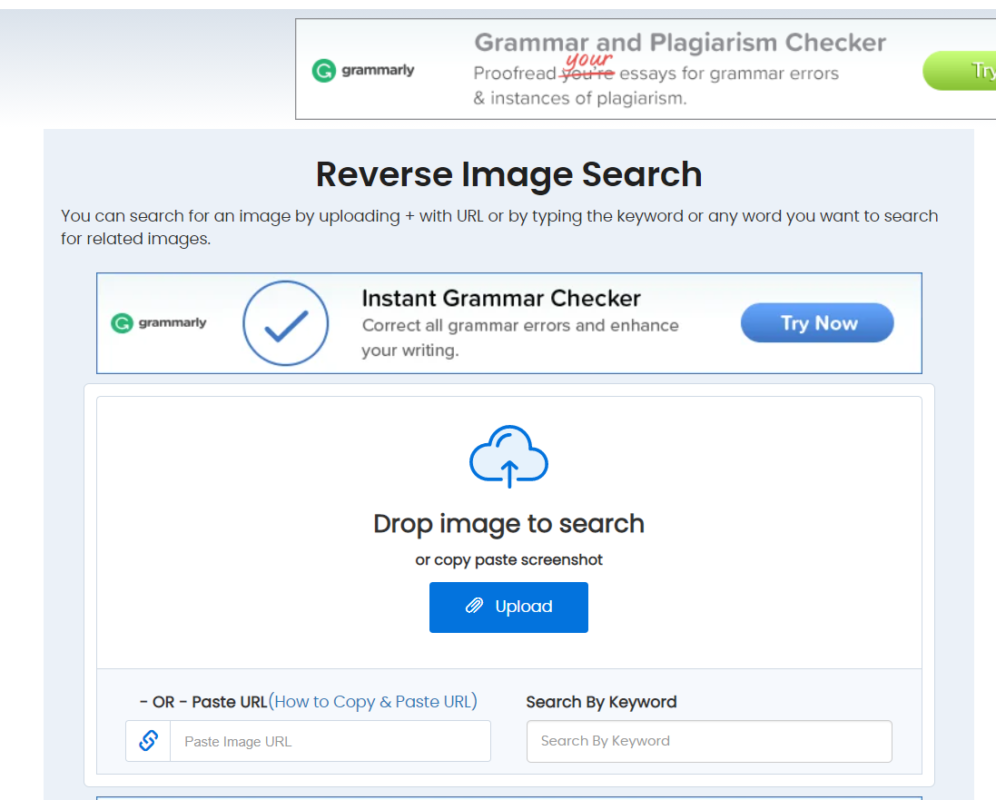Screen dimensions: 996x800
Task: Click 'Correct all grammar errors and enhance' text
Action: point(520,325)
